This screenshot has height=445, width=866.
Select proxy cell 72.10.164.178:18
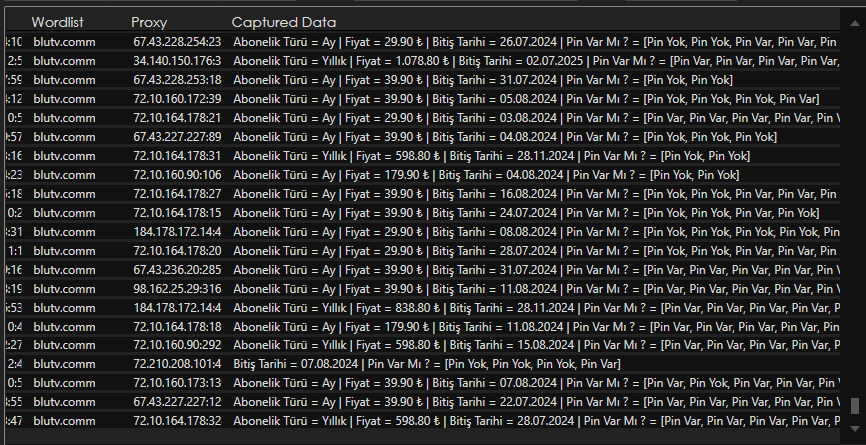[x=177, y=327]
